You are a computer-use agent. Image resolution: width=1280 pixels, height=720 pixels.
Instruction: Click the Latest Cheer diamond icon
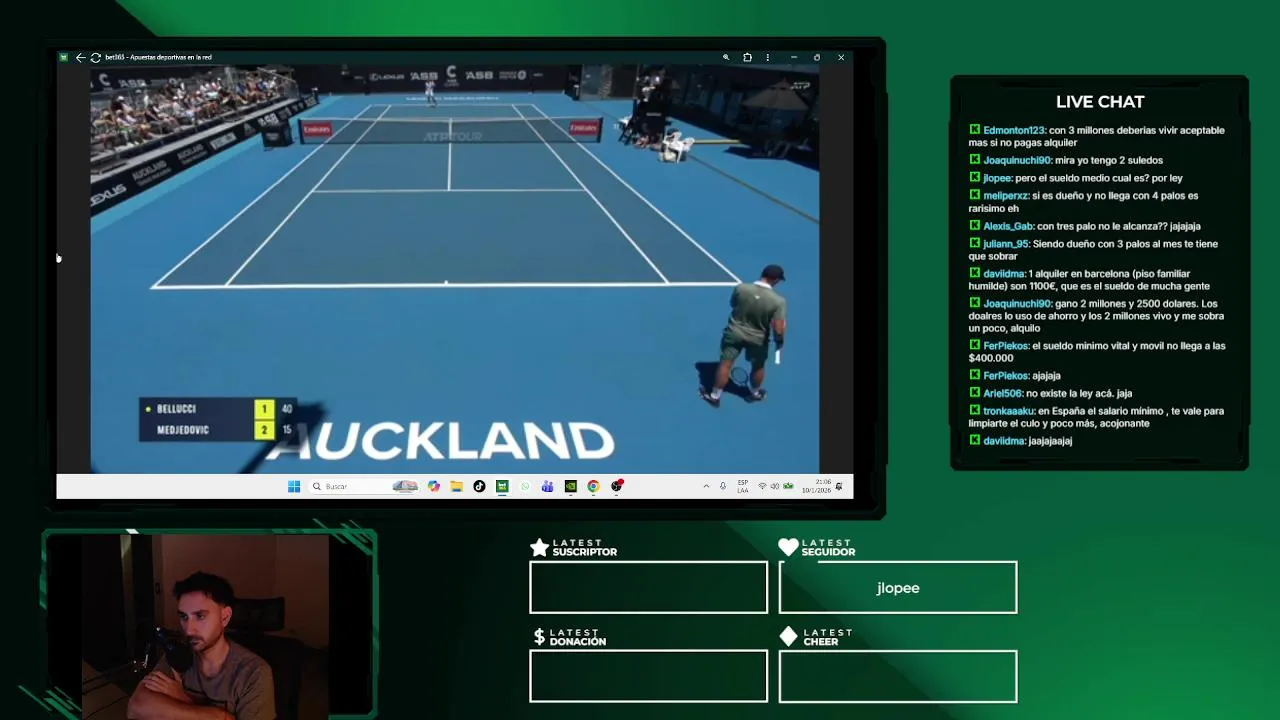click(788, 636)
